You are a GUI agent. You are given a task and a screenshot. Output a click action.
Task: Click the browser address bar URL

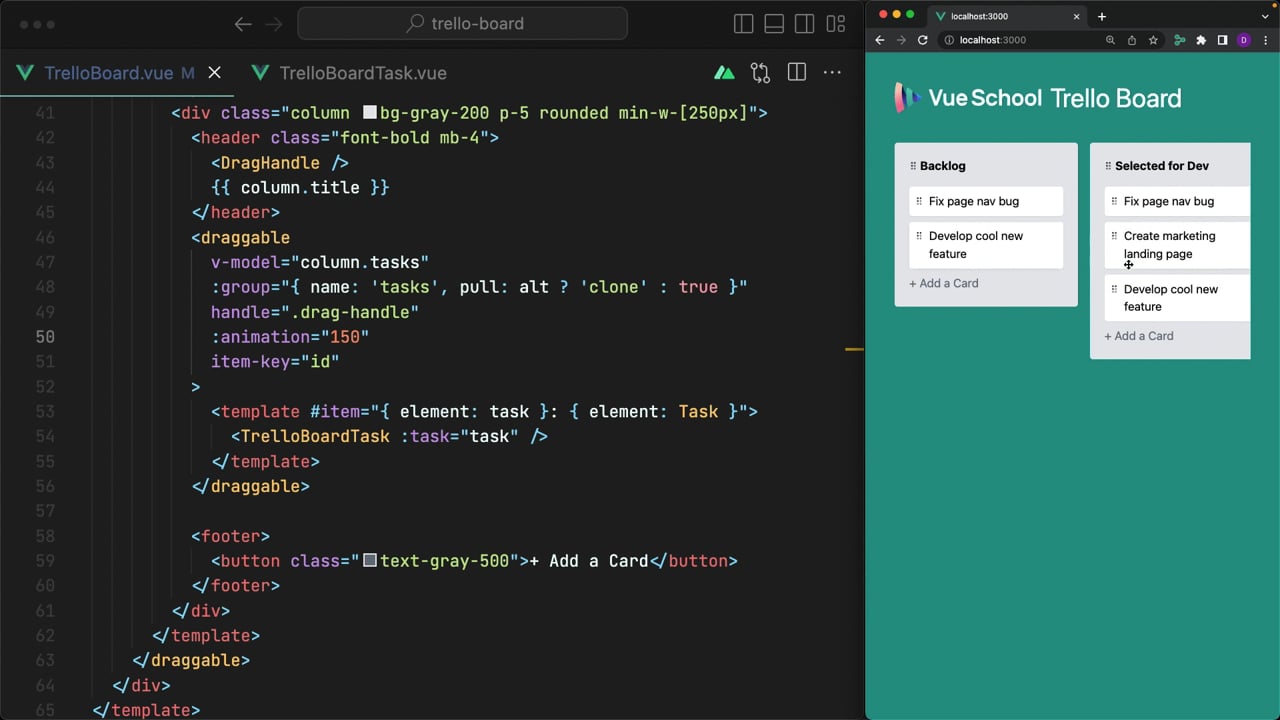point(993,40)
